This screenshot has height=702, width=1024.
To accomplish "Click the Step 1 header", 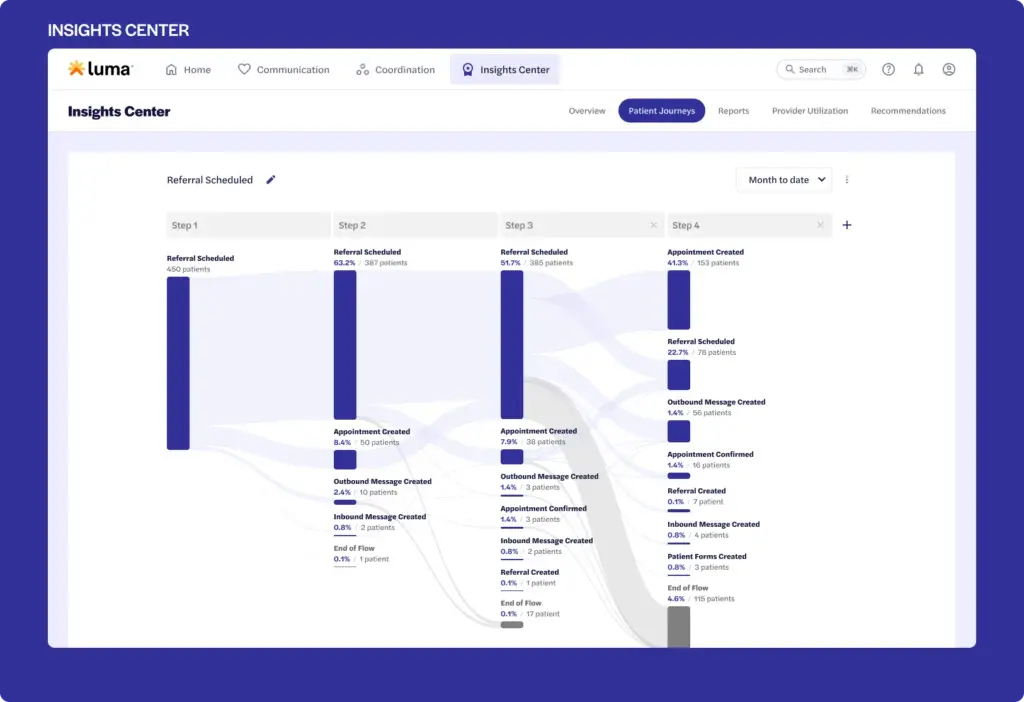I will point(248,225).
